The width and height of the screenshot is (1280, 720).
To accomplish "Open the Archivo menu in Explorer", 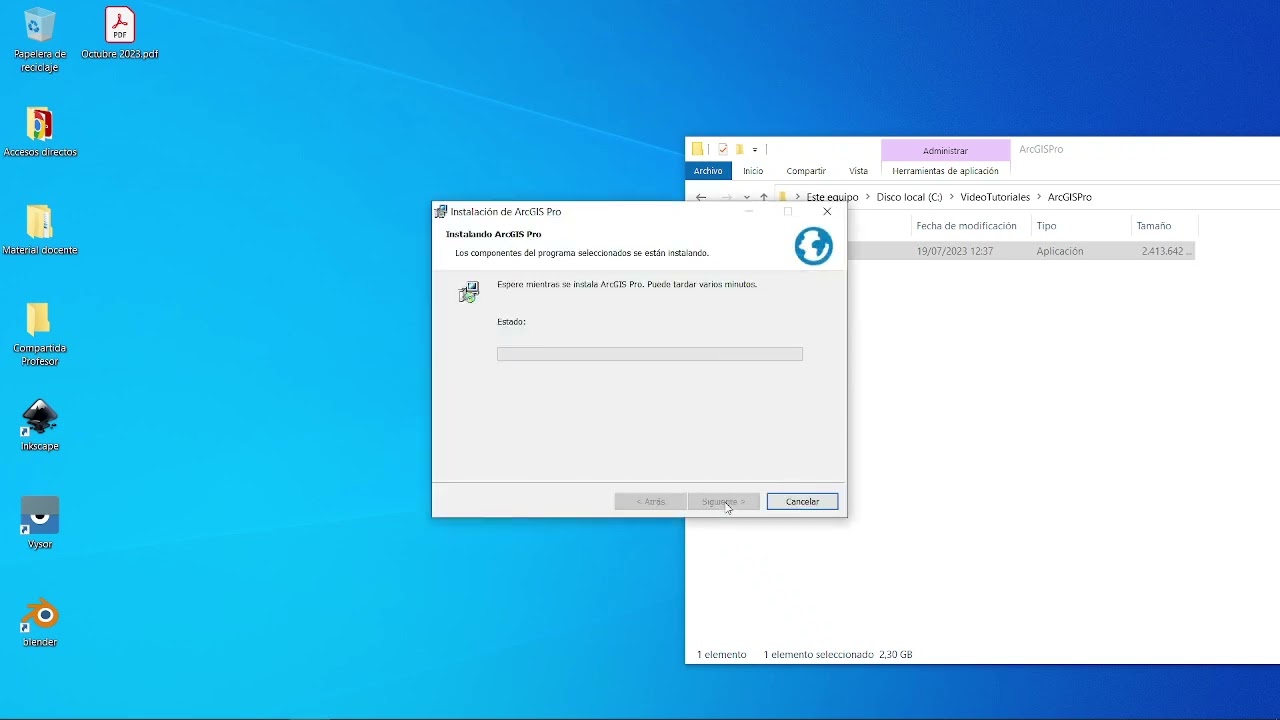I will pyautogui.click(x=708, y=171).
